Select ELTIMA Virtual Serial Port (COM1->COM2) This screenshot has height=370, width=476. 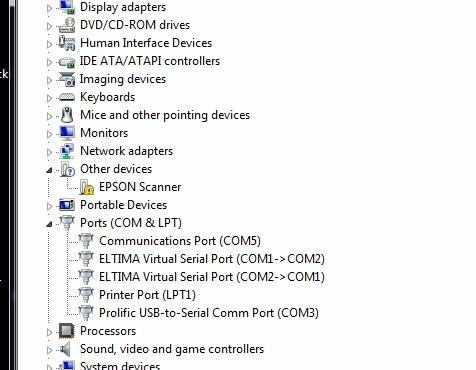212,259
